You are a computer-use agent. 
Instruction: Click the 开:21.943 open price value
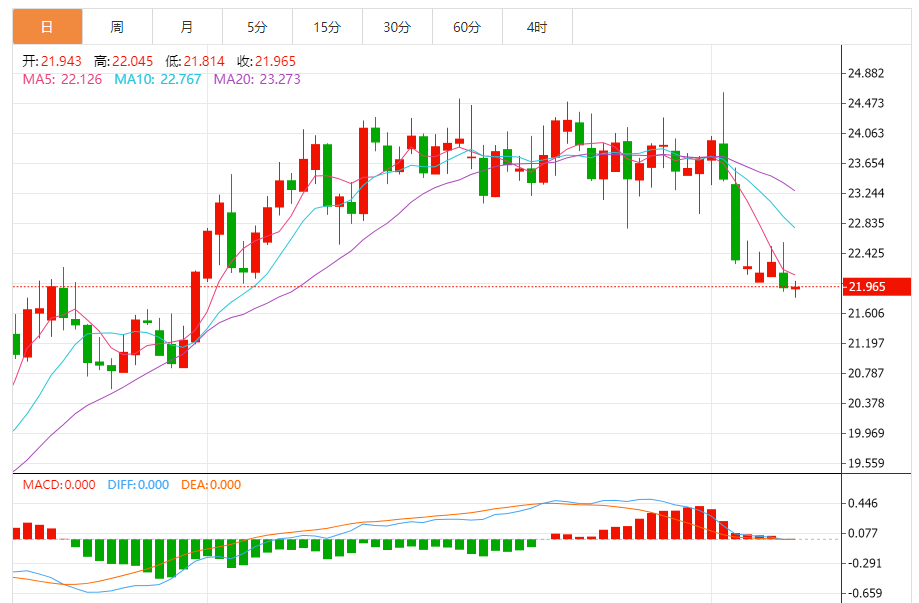(52, 62)
